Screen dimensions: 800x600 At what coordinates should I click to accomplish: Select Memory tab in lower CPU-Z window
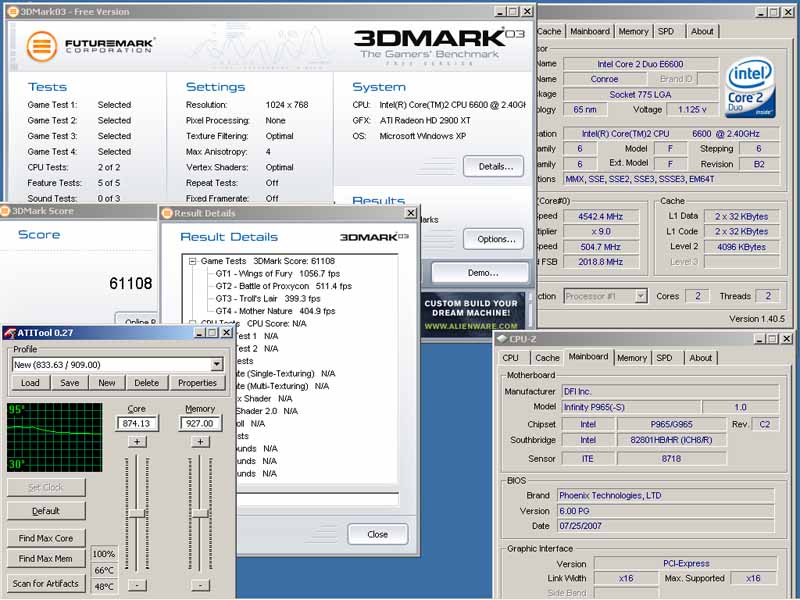632,358
